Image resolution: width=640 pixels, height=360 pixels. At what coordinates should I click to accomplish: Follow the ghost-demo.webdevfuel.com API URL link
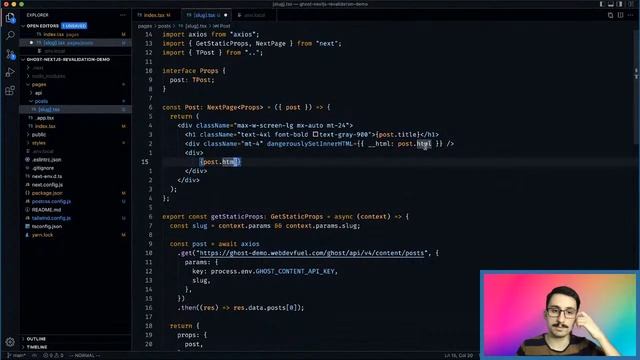coord(311,253)
